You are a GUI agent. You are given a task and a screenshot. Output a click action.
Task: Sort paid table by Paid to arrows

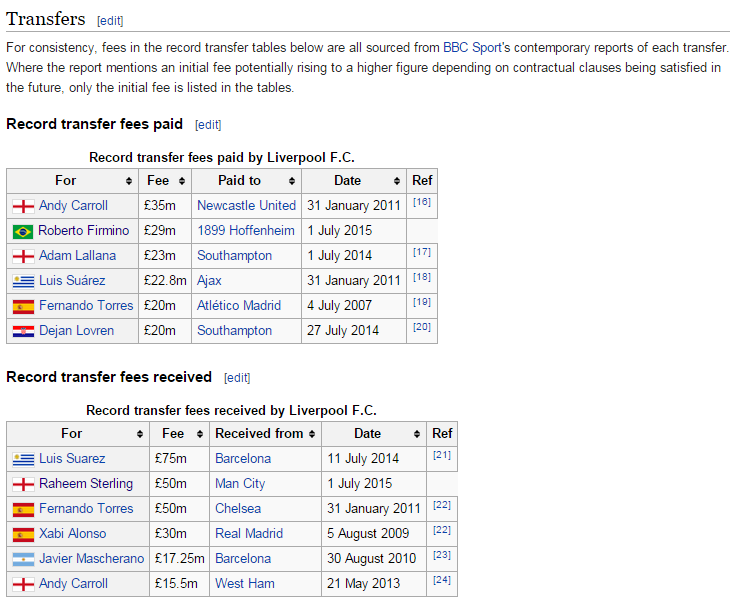(x=292, y=181)
